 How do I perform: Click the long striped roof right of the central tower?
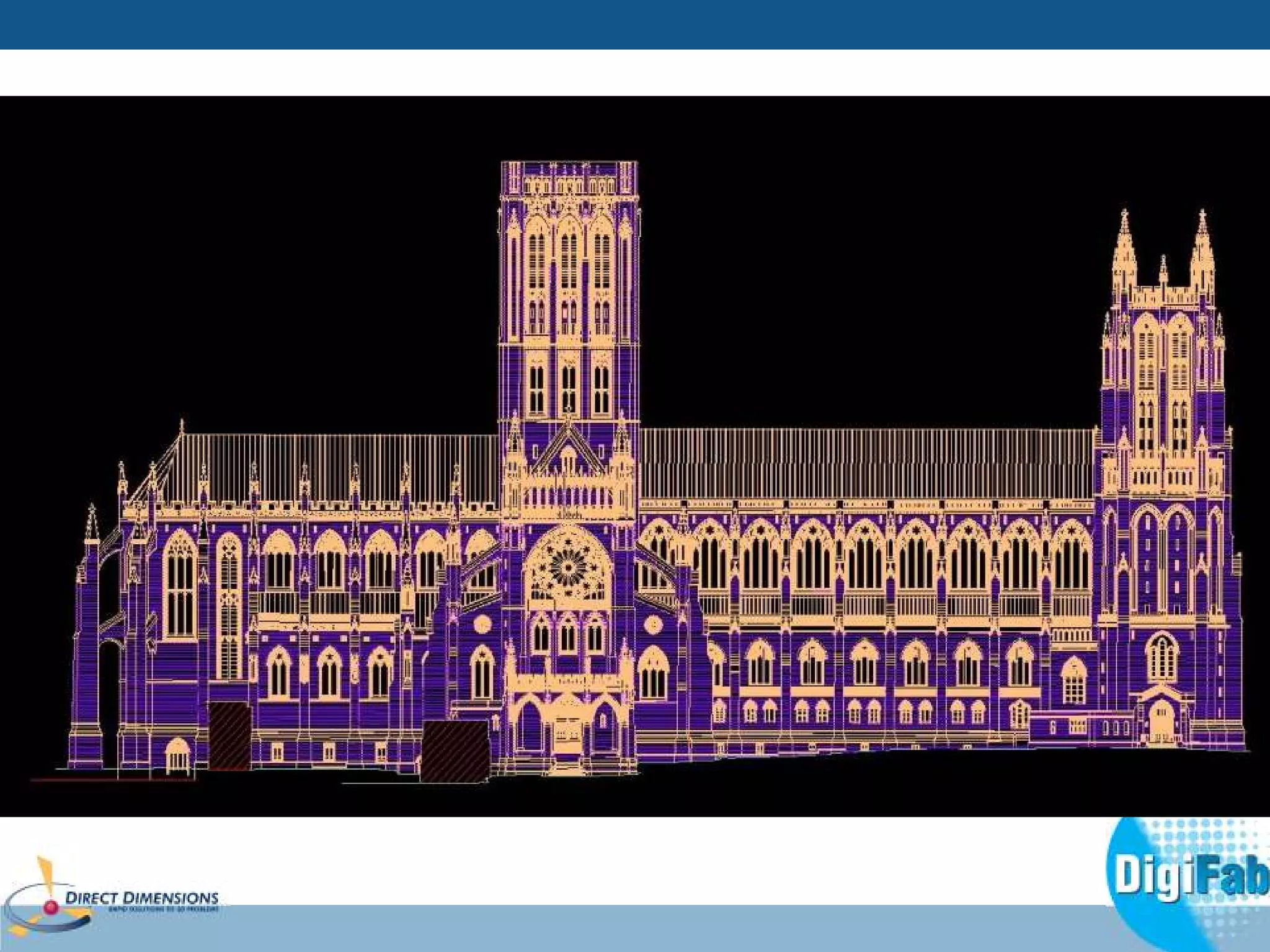click(x=865, y=462)
